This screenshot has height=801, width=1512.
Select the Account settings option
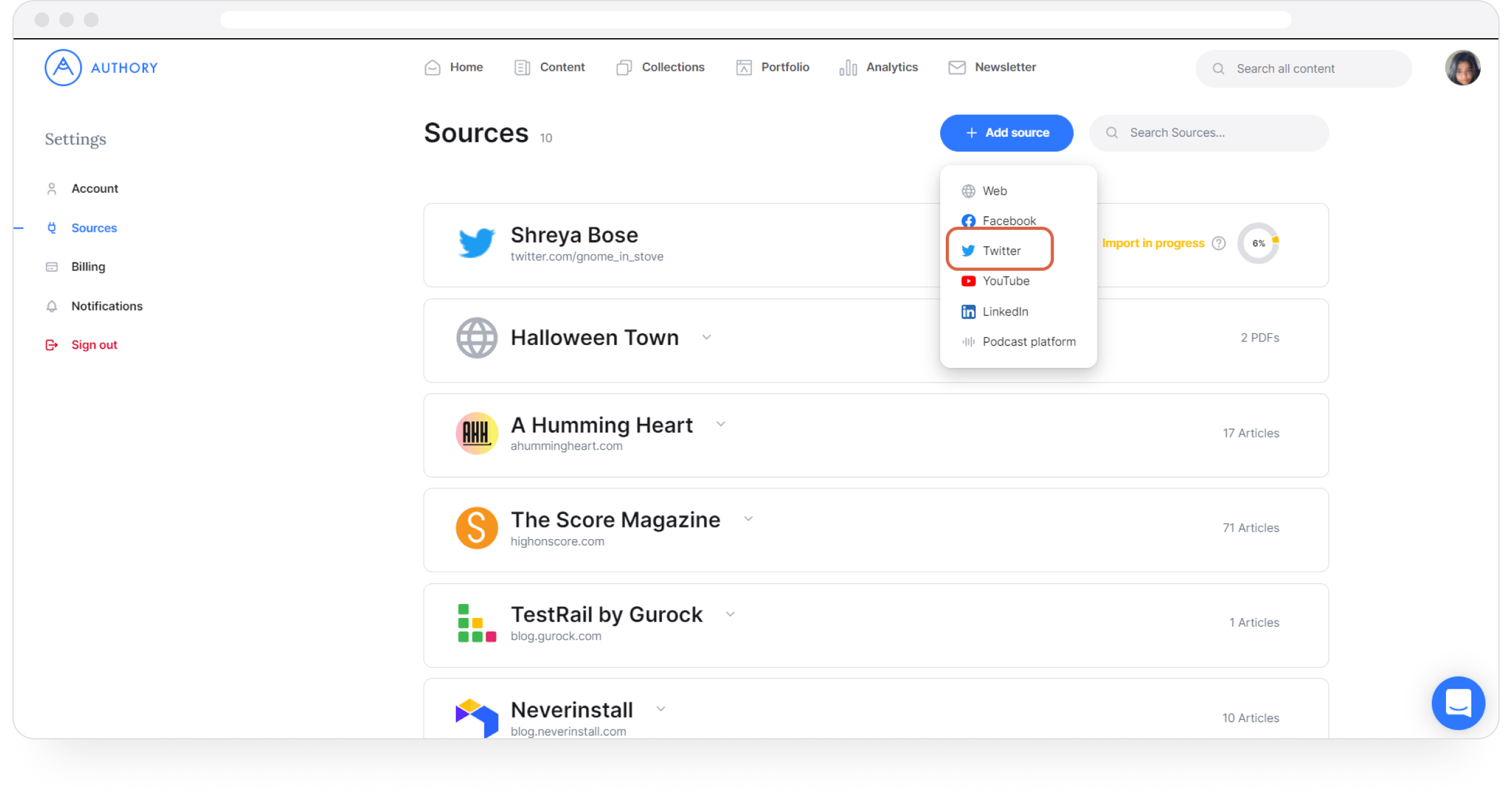[95, 188]
